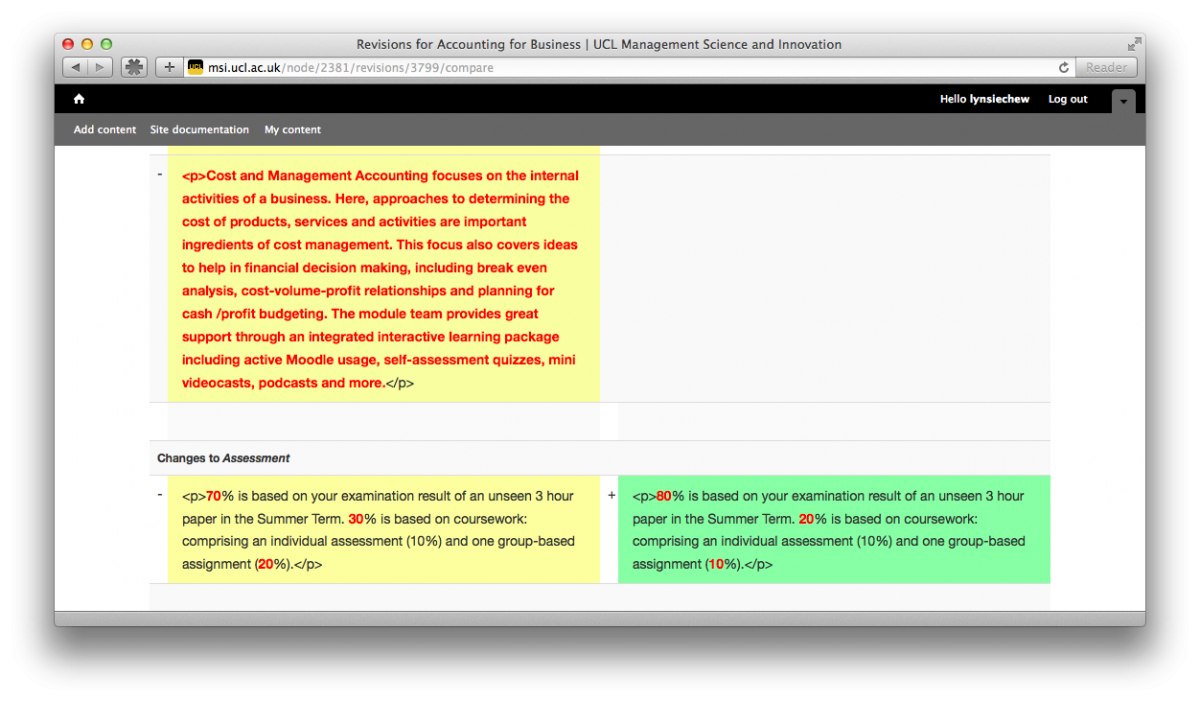Minimize the window with yellow button
The height and width of the screenshot is (702, 1200).
click(x=87, y=44)
